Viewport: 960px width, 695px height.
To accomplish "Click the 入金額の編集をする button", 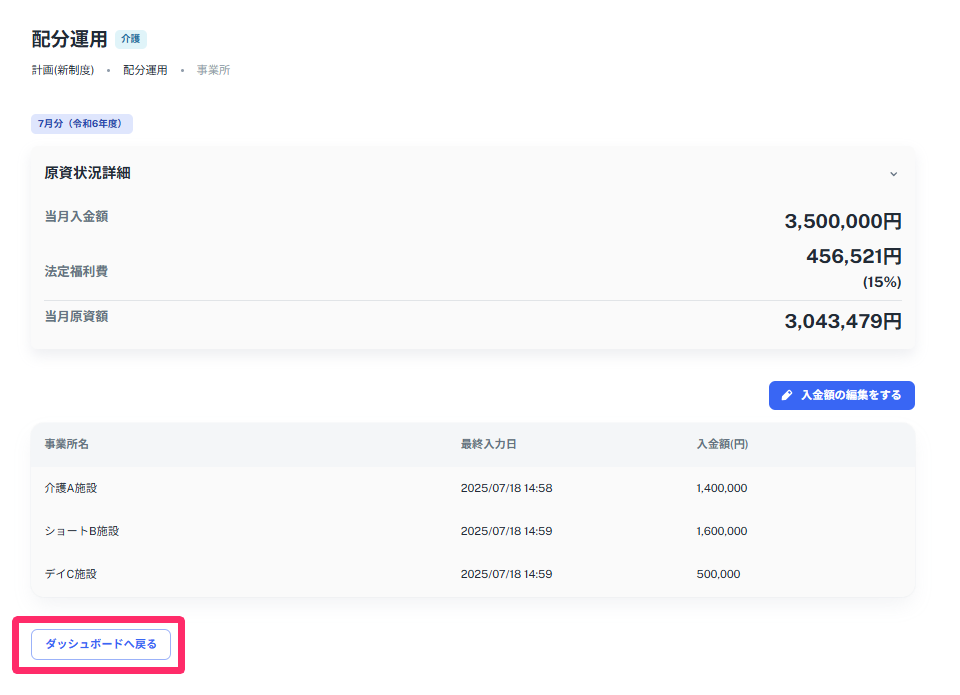I will 841,395.
